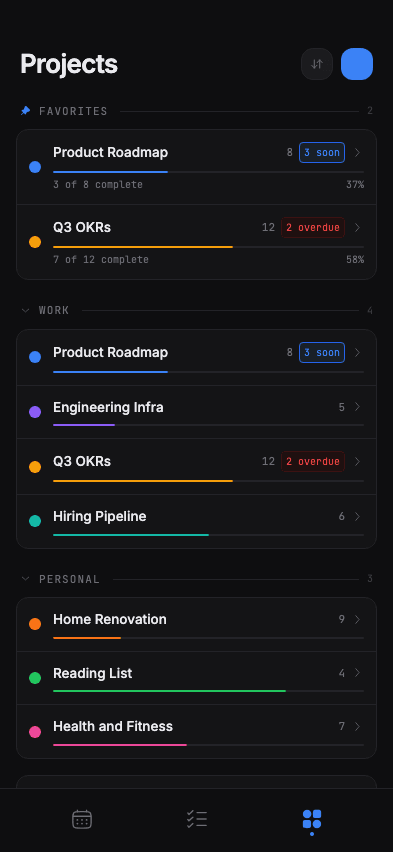The width and height of the screenshot is (393, 852).
Task: Open Hiring Pipeline via its chevron arrow
Action: [x=357, y=516]
